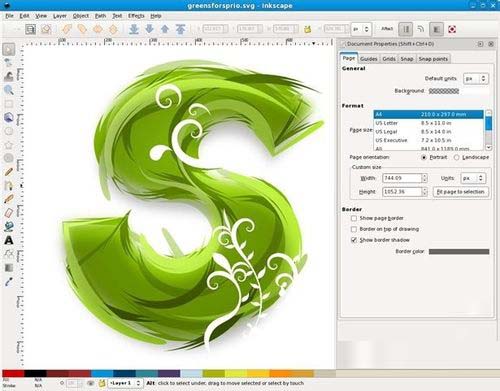Image resolution: width=500 pixels, height=391 pixels.
Task: Click page size list scroll-up arrow
Action: [x=489, y=113]
